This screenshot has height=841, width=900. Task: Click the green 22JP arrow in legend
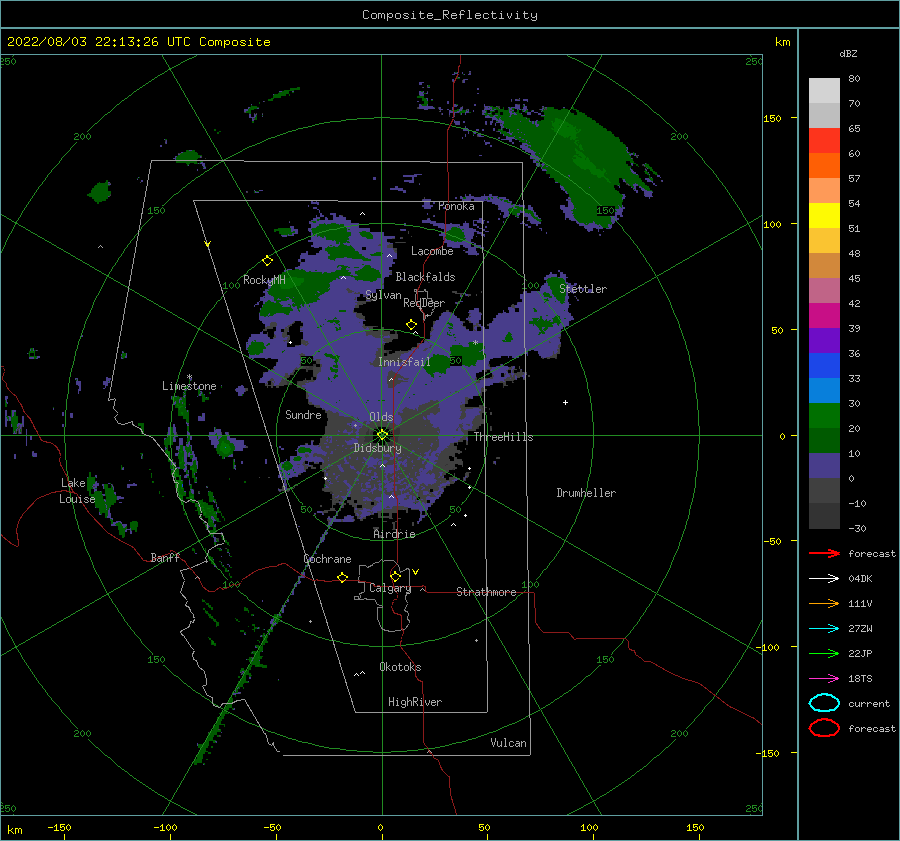(824, 653)
